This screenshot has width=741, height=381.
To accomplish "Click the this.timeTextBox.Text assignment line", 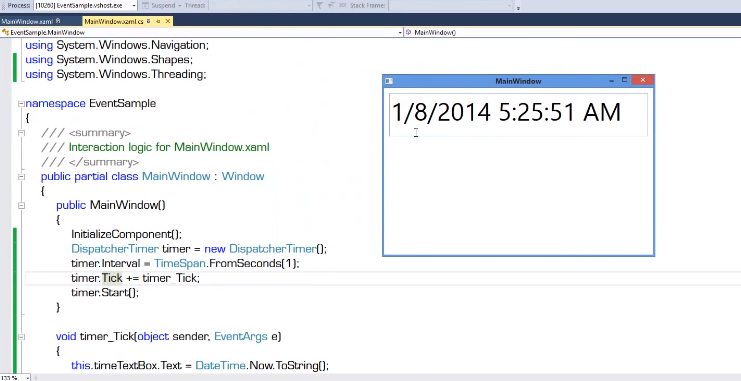I will [x=200, y=365].
